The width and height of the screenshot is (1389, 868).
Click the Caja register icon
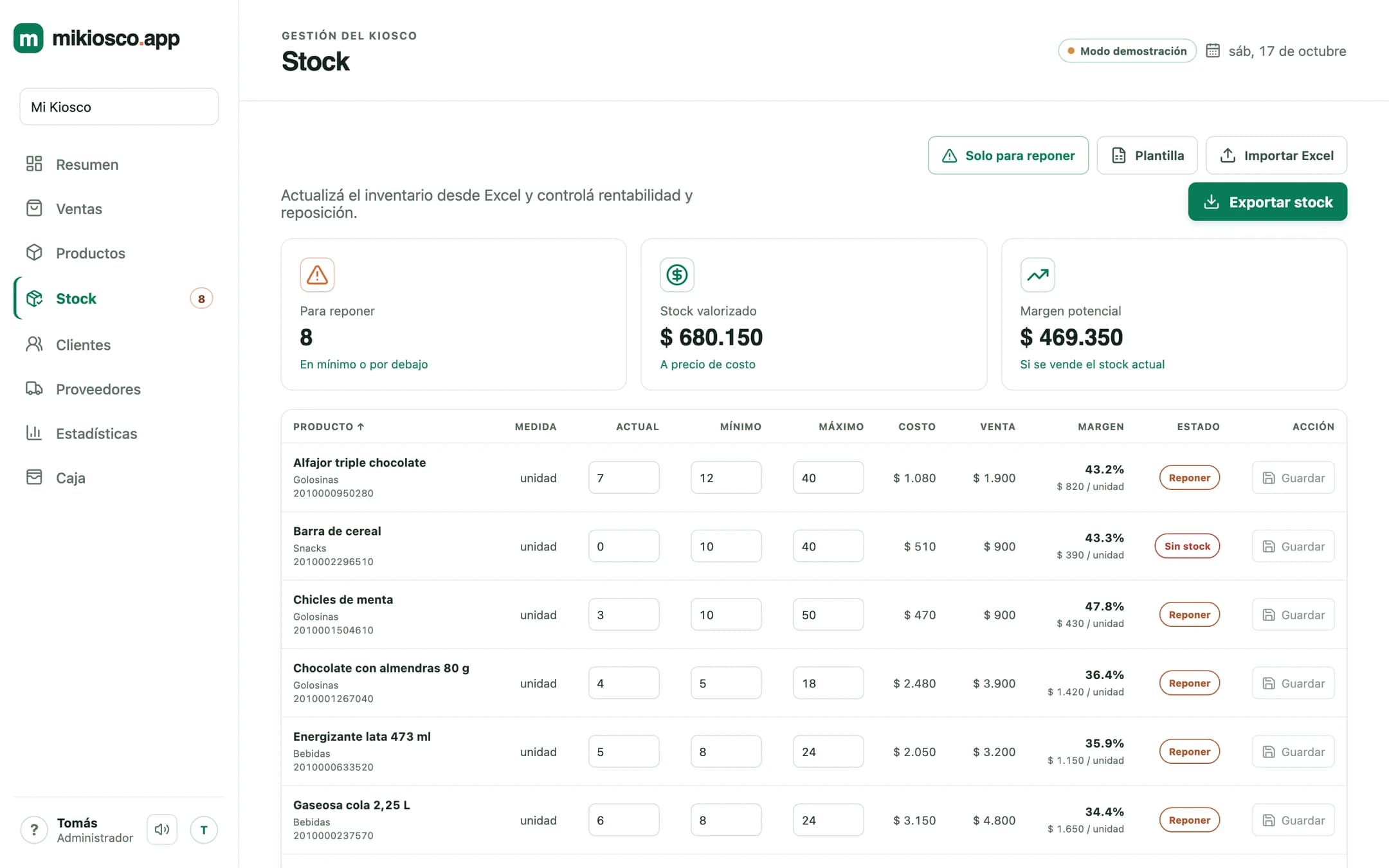click(34, 478)
